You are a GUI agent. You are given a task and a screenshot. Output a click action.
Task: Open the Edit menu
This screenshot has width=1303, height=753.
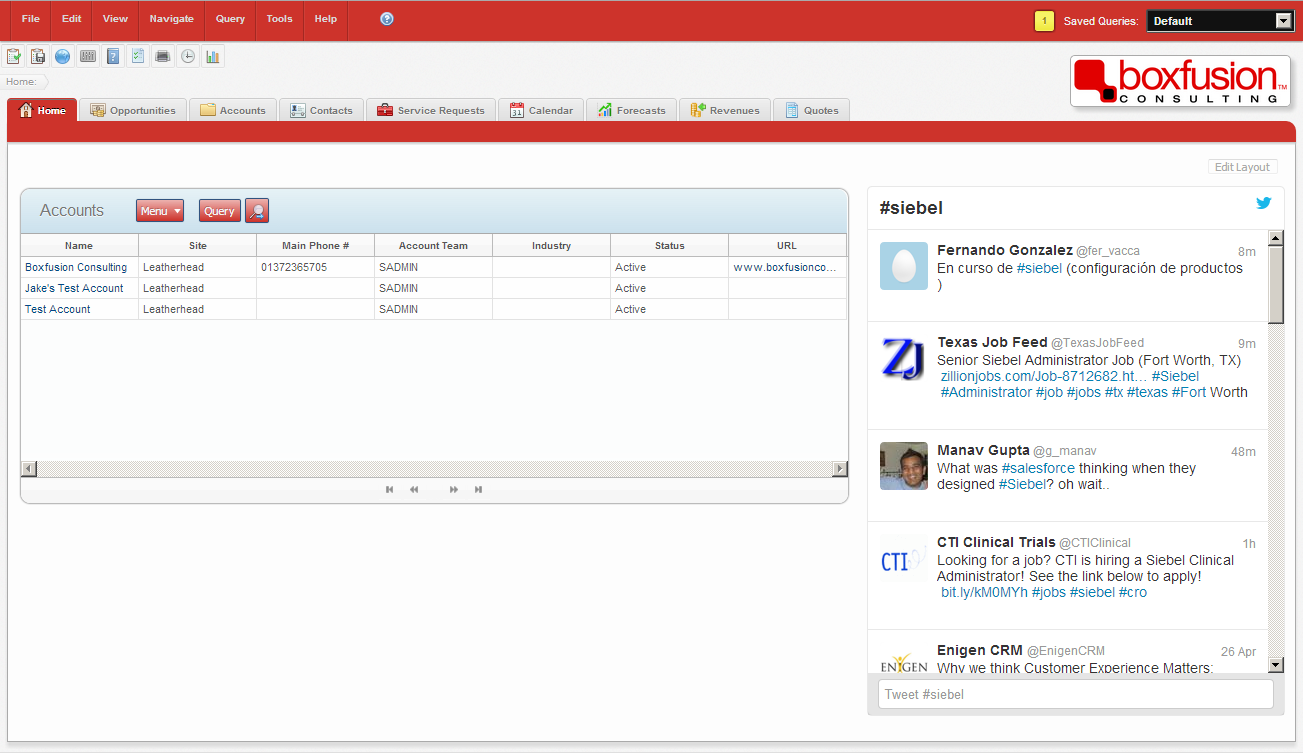(x=71, y=19)
